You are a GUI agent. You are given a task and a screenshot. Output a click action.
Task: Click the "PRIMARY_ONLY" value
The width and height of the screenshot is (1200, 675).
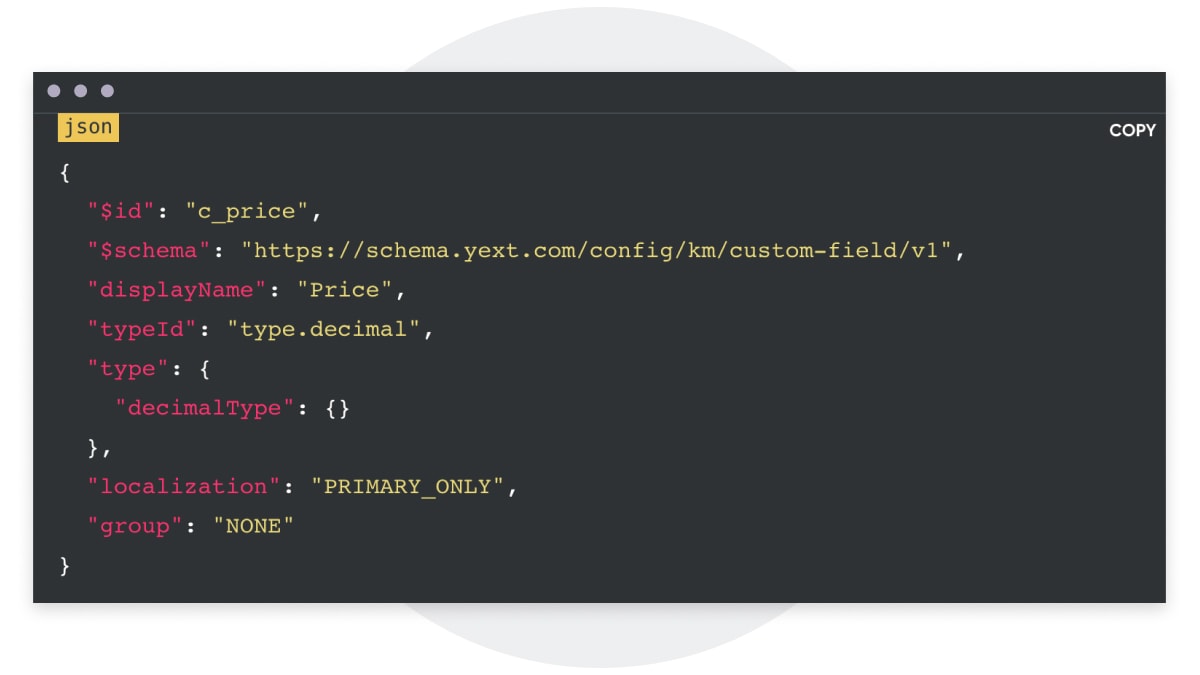pos(408,487)
